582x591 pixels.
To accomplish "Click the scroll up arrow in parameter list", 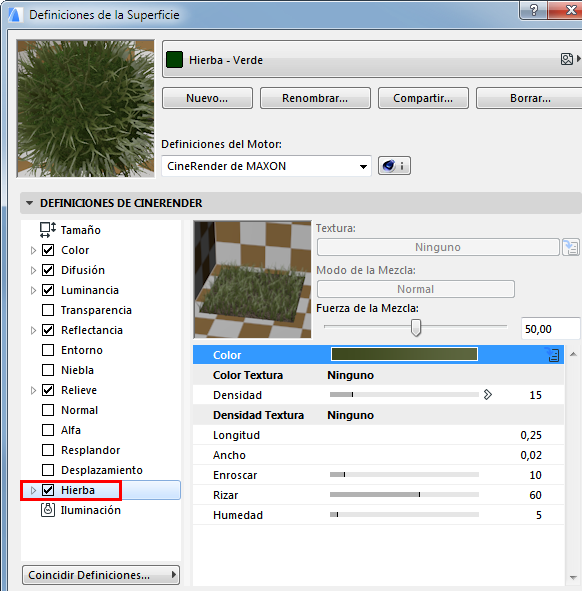I will [573, 354].
